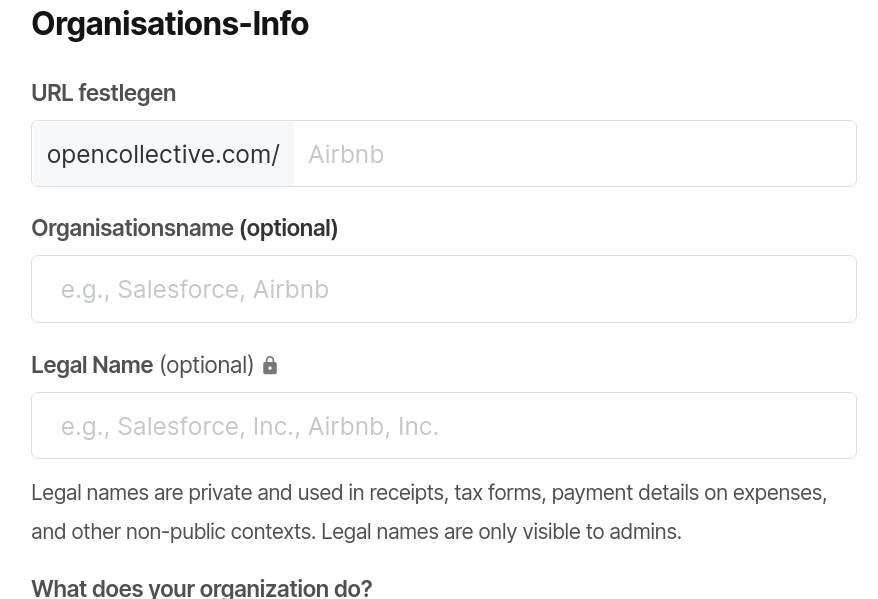Click the opencollective.com/ URL prefix
Viewport: 878px width, 599px height.
[163, 154]
